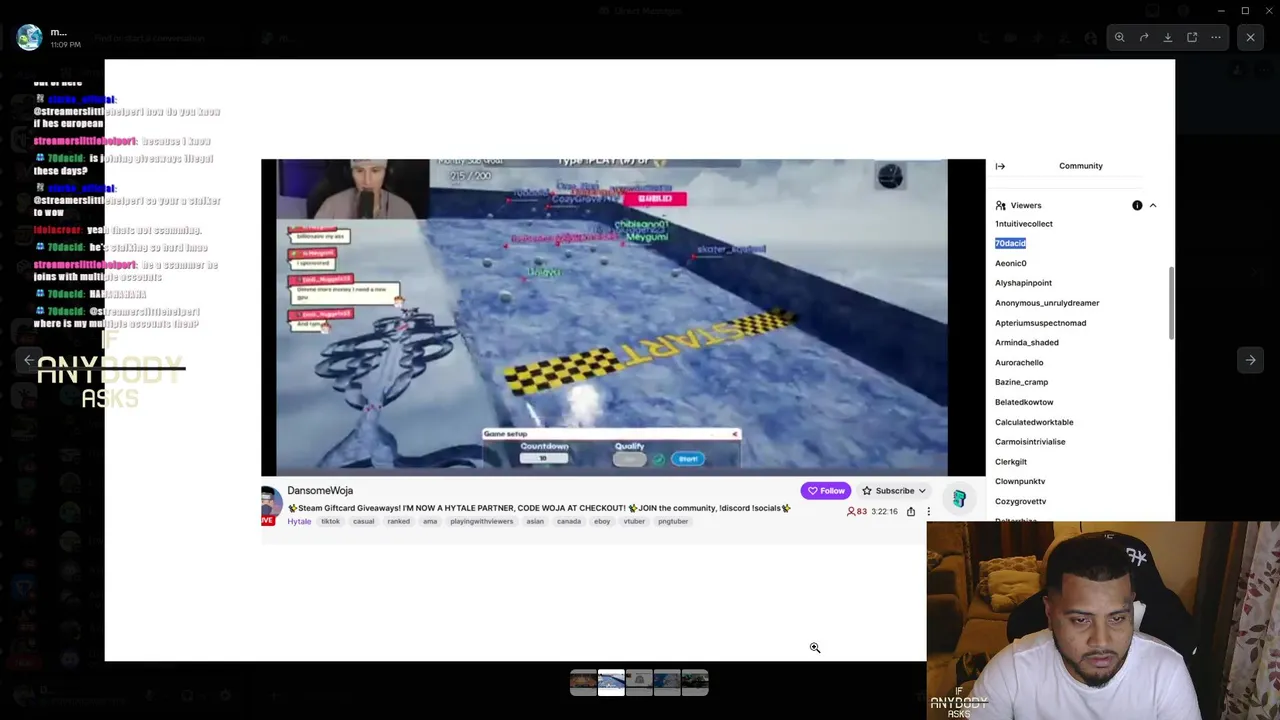This screenshot has height=720, width=1280.
Task: Click viewer Clerkgitt
Action: [1010, 462]
